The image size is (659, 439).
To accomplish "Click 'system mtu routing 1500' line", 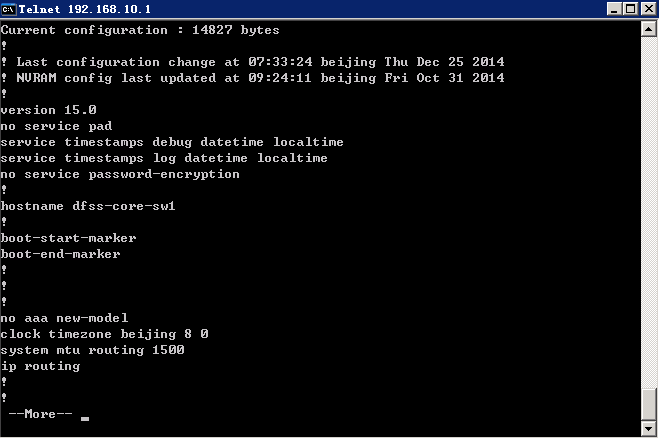I will point(92,350).
